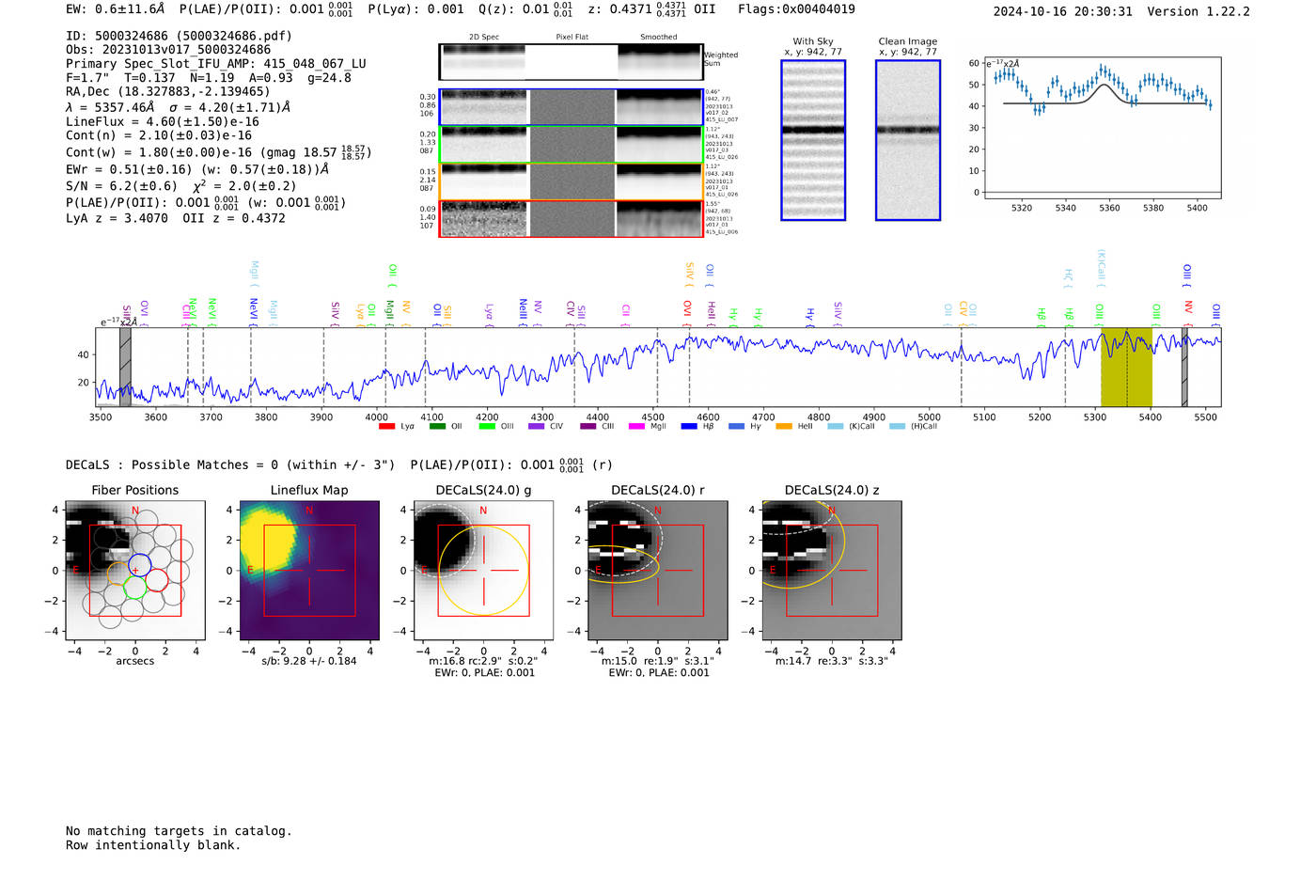This screenshot has height=896, width=1316.
Task: Click the yellow highlighted region in full spectrum
Action: coord(1126,367)
